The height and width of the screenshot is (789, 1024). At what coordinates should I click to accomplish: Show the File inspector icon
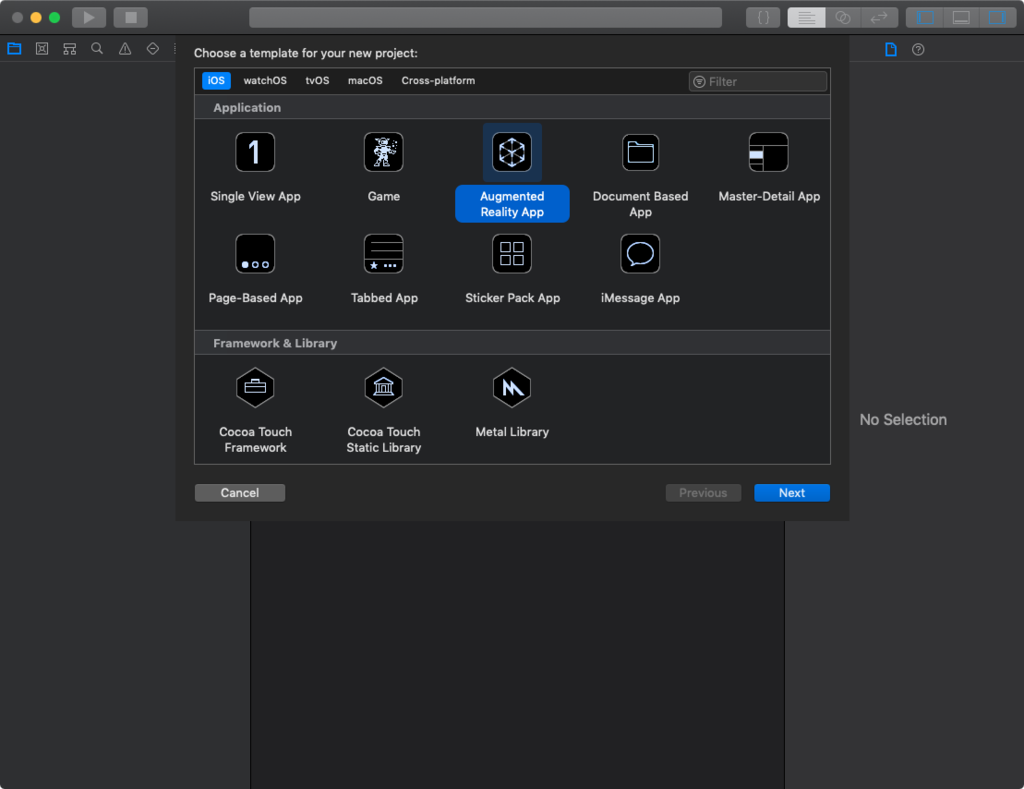pyautogui.click(x=891, y=49)
